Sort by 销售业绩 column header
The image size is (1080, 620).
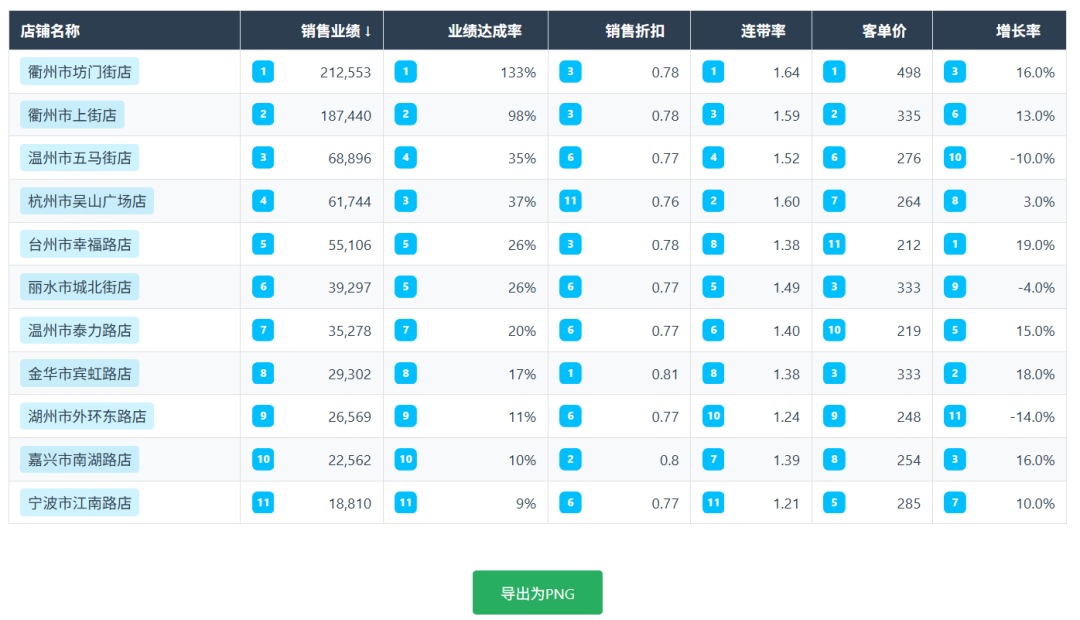(312, 30)
